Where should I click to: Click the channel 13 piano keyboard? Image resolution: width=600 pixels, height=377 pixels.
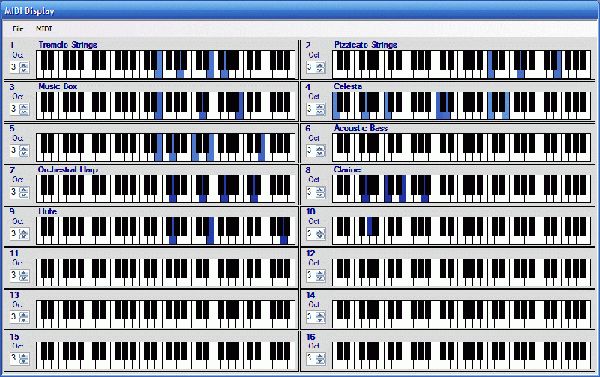(x=166, y=314)
